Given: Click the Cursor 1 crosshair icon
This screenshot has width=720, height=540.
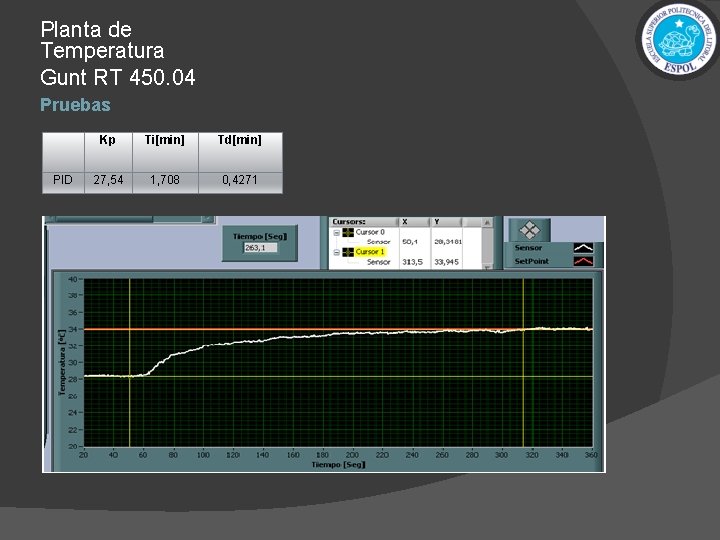Looking at the screenshot, I should [x=348, y=252].
